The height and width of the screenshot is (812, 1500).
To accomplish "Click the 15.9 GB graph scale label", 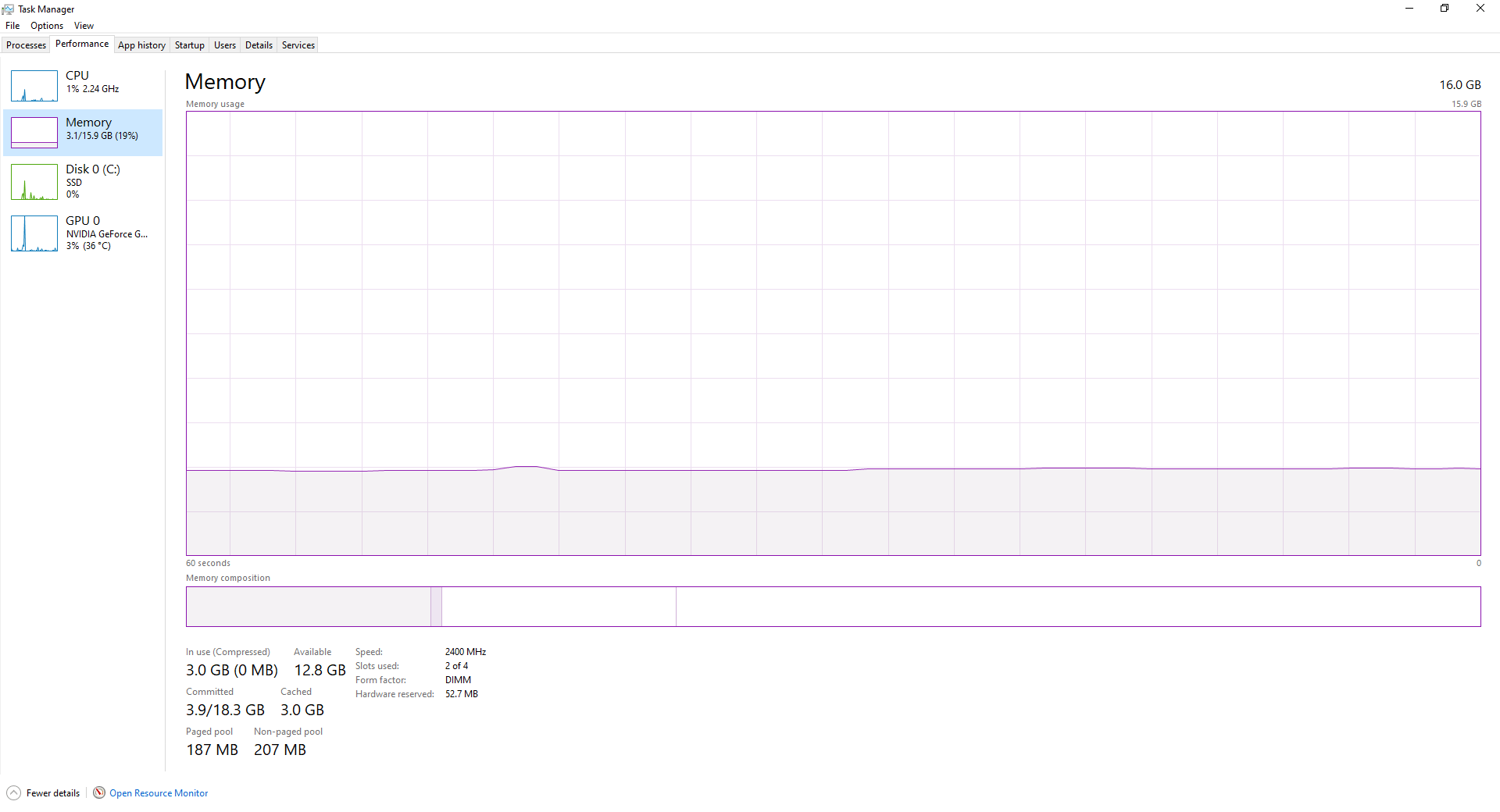I will pyautogui.click(x=1466, y=104).
